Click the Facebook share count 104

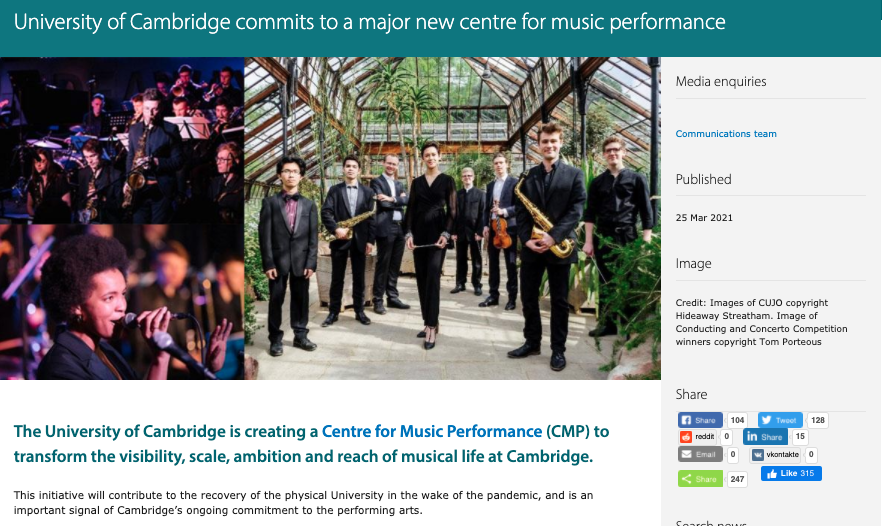click(x=737, y=420)
